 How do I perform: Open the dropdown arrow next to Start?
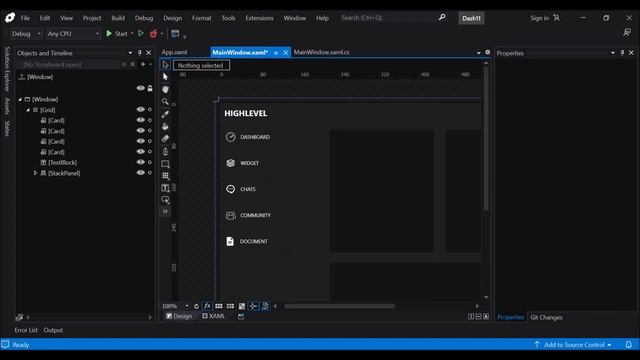[132, 33]
